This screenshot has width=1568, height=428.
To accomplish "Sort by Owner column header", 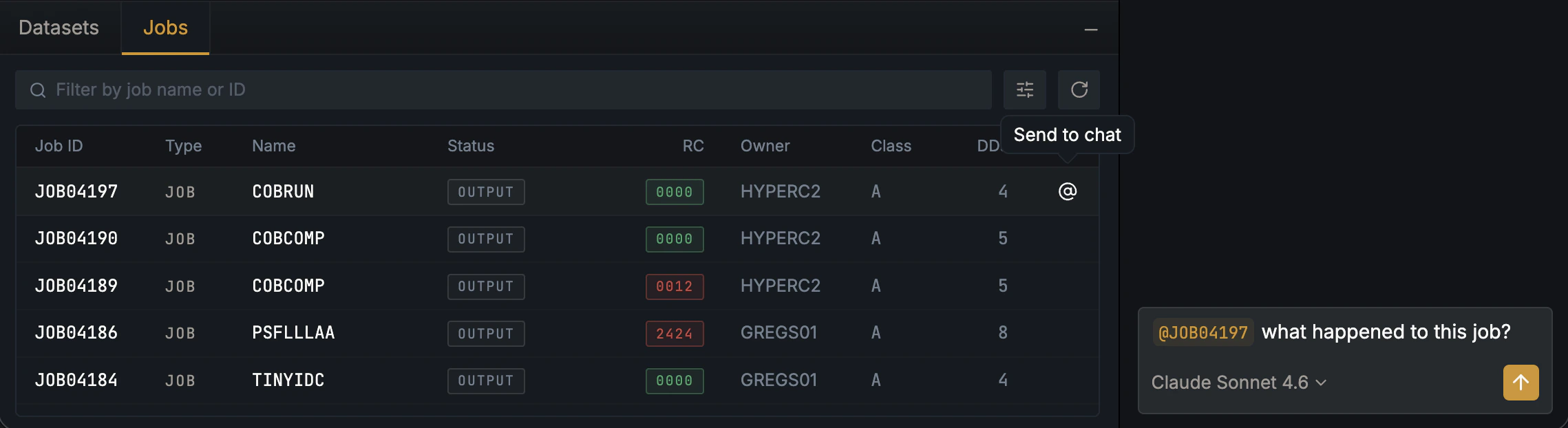I will point(765,146).
